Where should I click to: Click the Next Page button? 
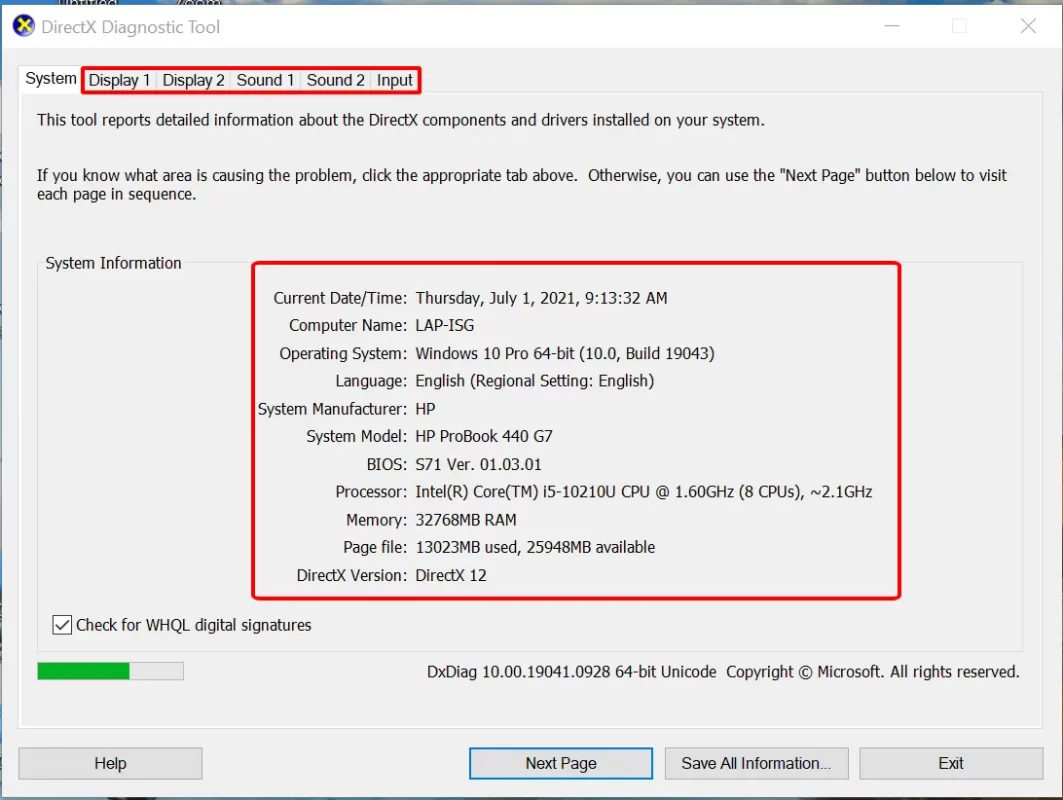pos(560,763)
